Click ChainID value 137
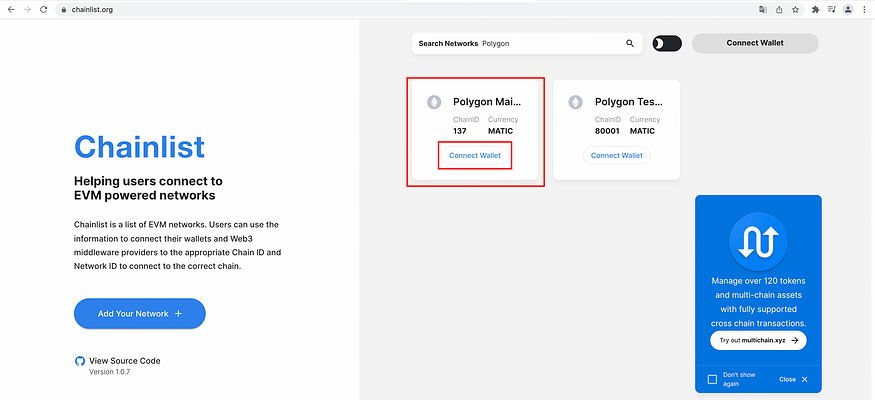875x400 pixels. [459, 131]
